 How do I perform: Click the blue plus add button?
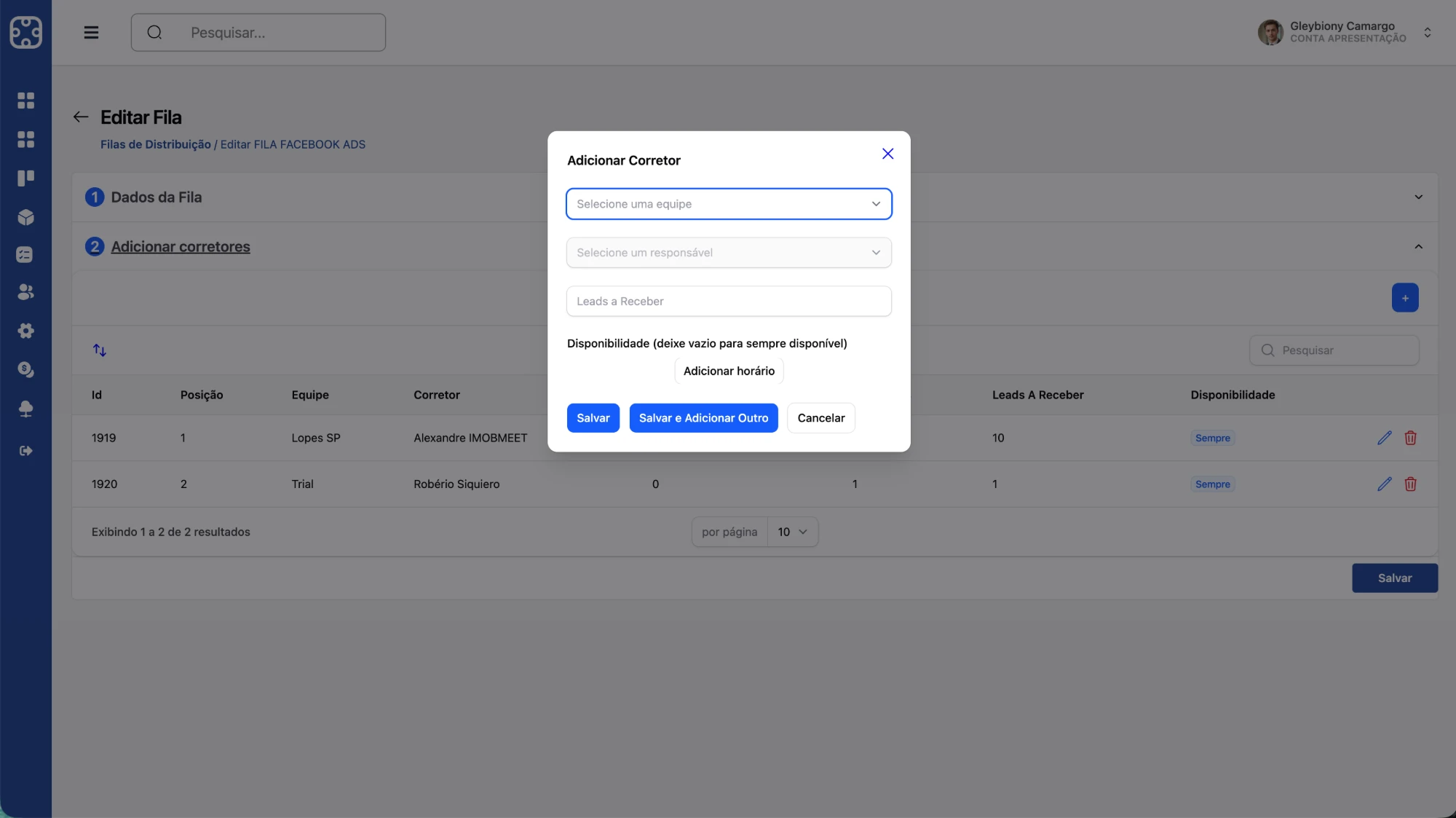1405,298
